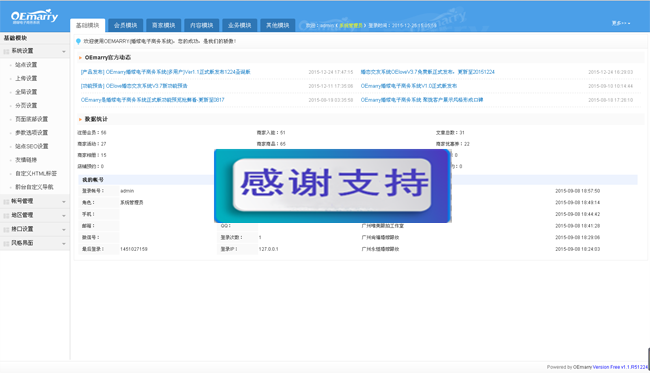Click the 登录IP value 127.0.0.1
Viewport: 650px width, 373px height.
click(268, 249)
